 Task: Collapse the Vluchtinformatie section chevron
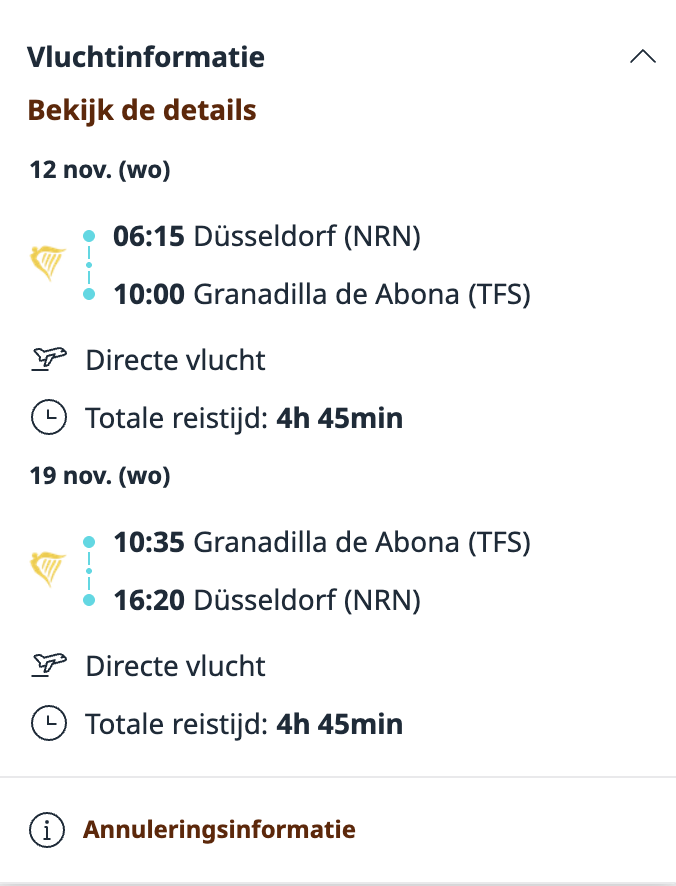643,57
